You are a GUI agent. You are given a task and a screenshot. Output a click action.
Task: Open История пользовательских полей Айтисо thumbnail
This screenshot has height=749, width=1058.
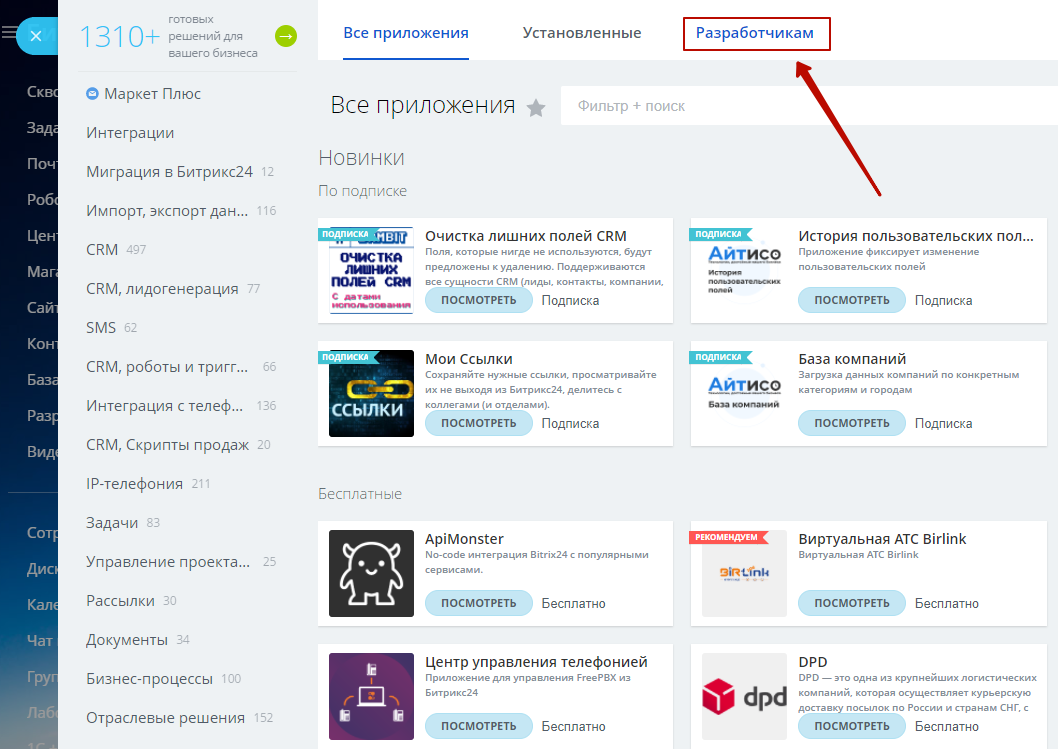pyautogui.click(x=744, y=271)
